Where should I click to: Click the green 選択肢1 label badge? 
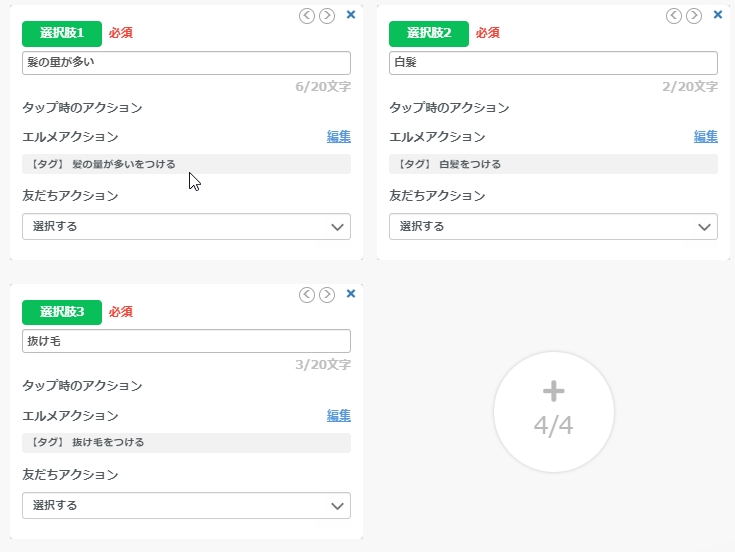62,33
